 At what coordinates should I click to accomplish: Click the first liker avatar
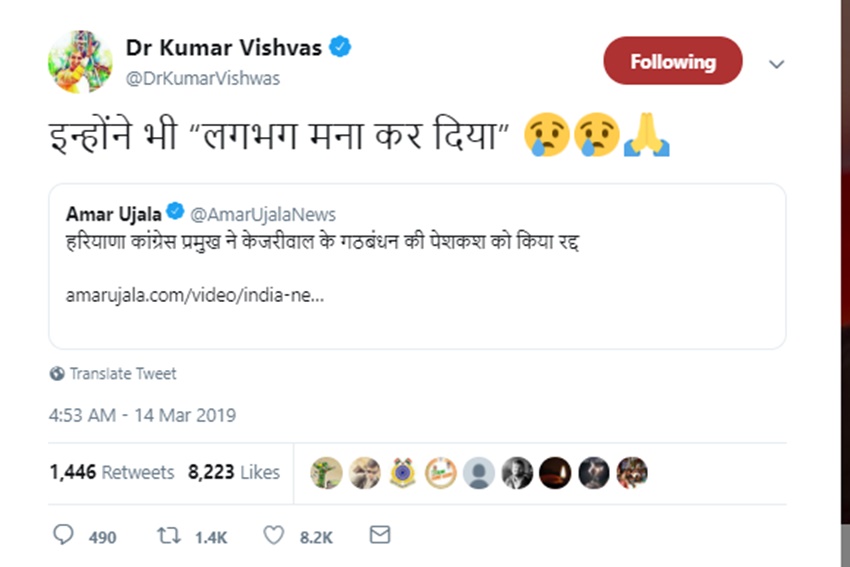(x=326, y=472)
